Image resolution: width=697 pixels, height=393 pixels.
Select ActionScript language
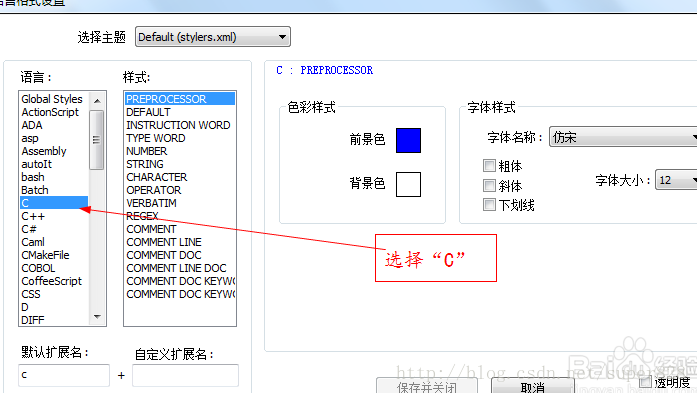click(x=50, y=112)
